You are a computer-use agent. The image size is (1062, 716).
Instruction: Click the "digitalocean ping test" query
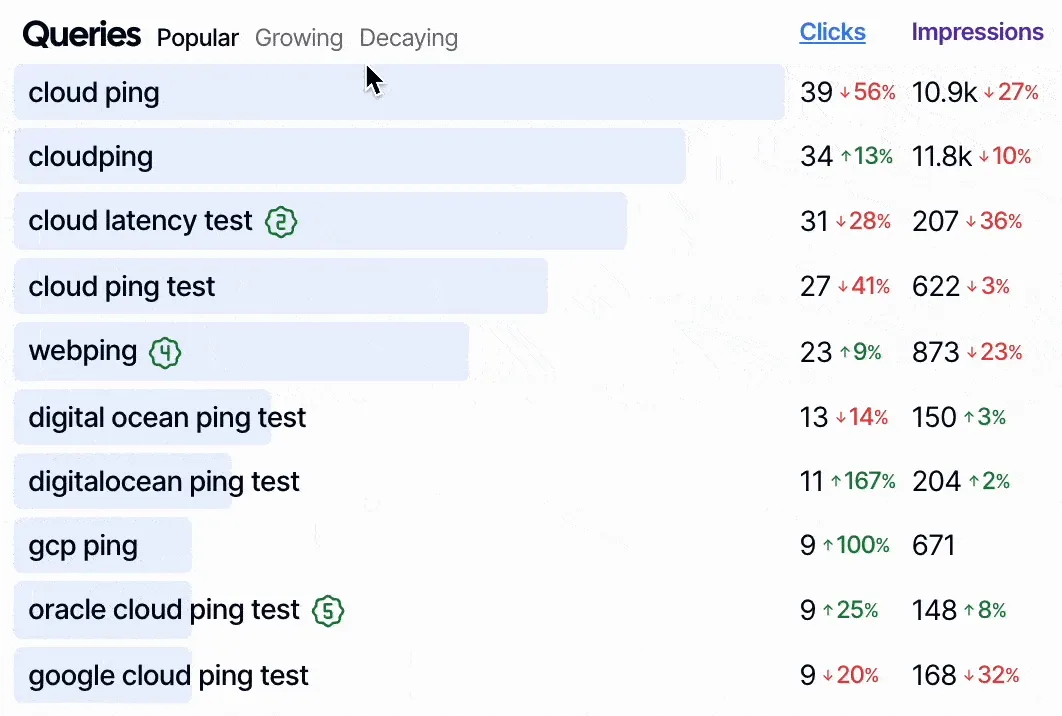[164, 482]
